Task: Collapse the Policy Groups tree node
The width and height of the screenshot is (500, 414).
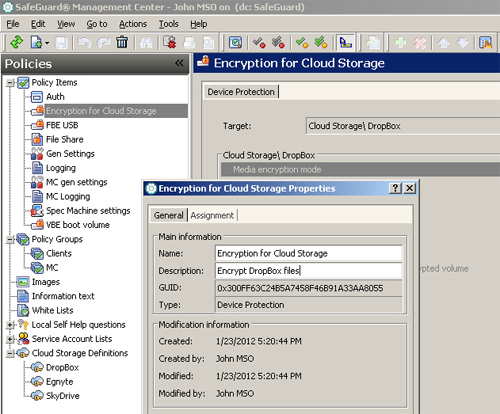Action: click(x=10, y=239)
